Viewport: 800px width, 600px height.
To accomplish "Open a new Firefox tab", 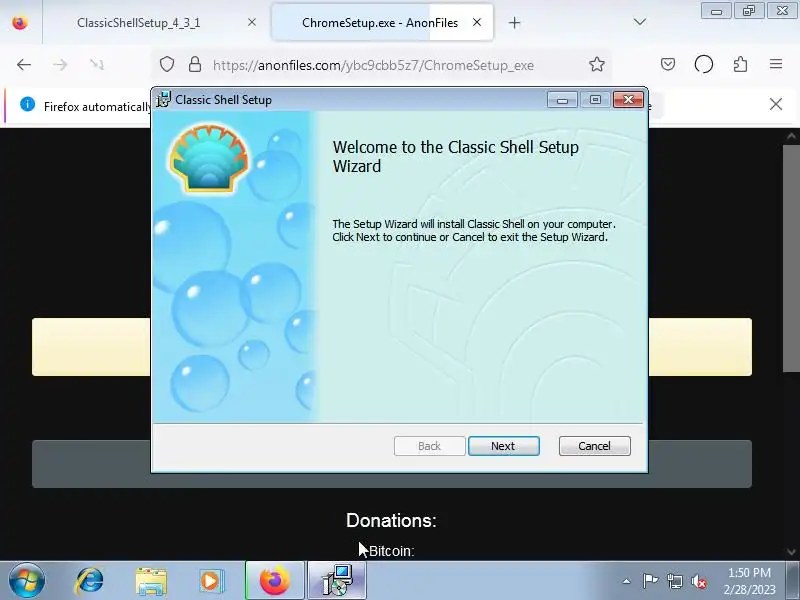I will click(x=514, y=22).
